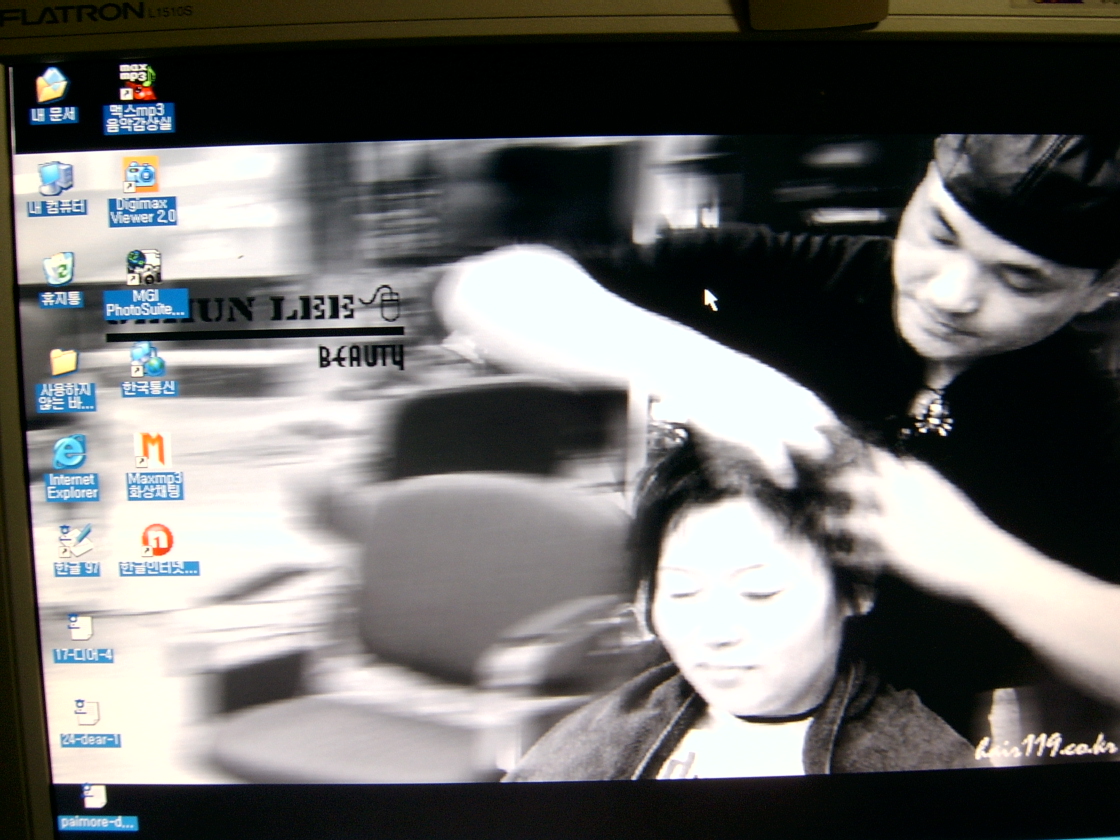1120x840 pixels.
Task: Select the 내 컴퓨터 desktop icon
Action: 56,179
